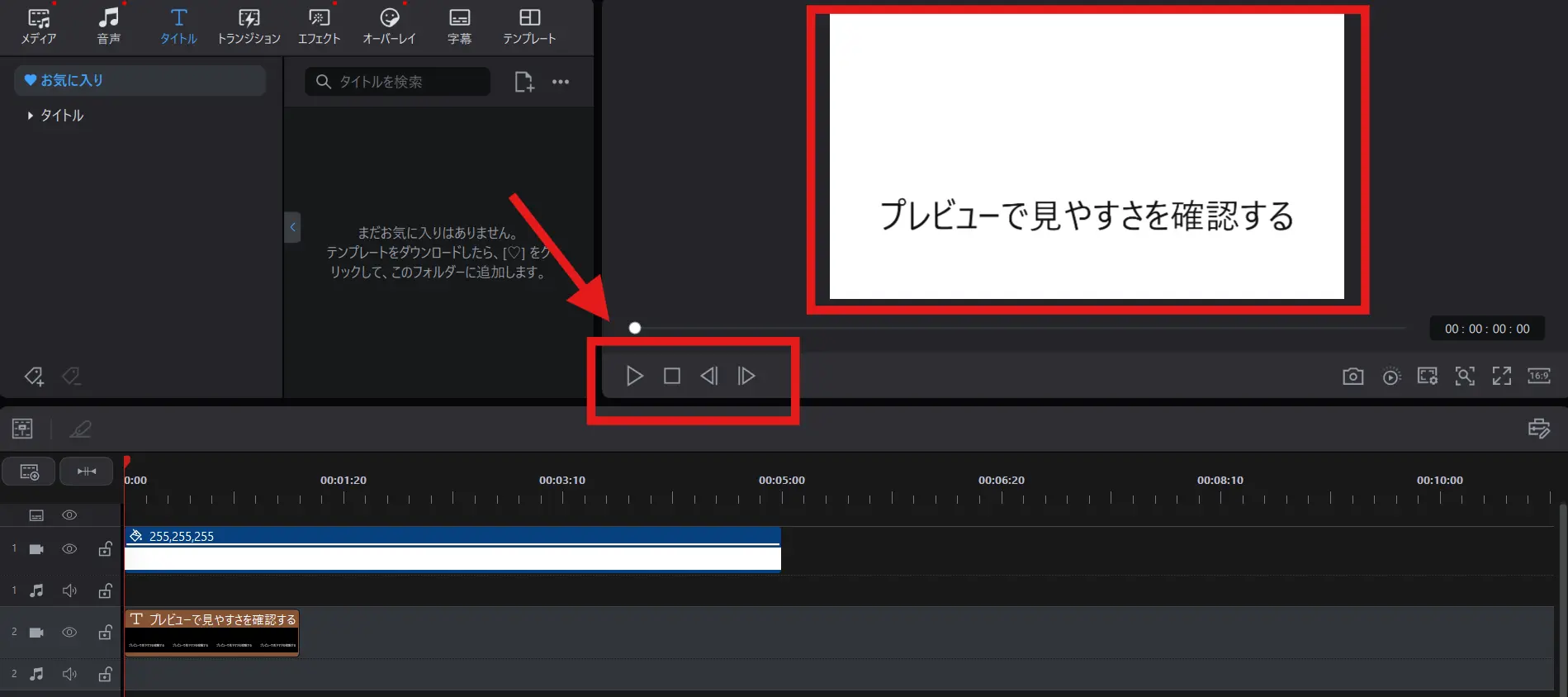Select the プレビューで見やすさを確認する title clip
The width and height of the screenshot is (1568, 697).
(x=211, y=633)
